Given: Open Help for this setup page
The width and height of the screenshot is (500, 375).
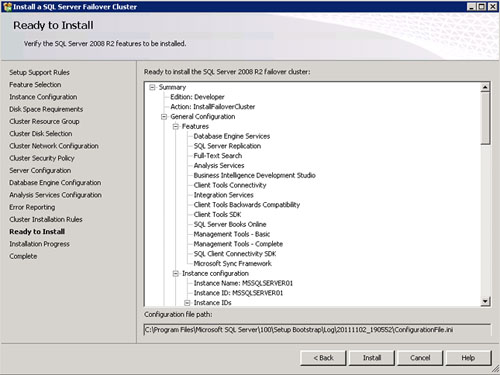Looking at the screenshot, I should [x=468, y=358].
